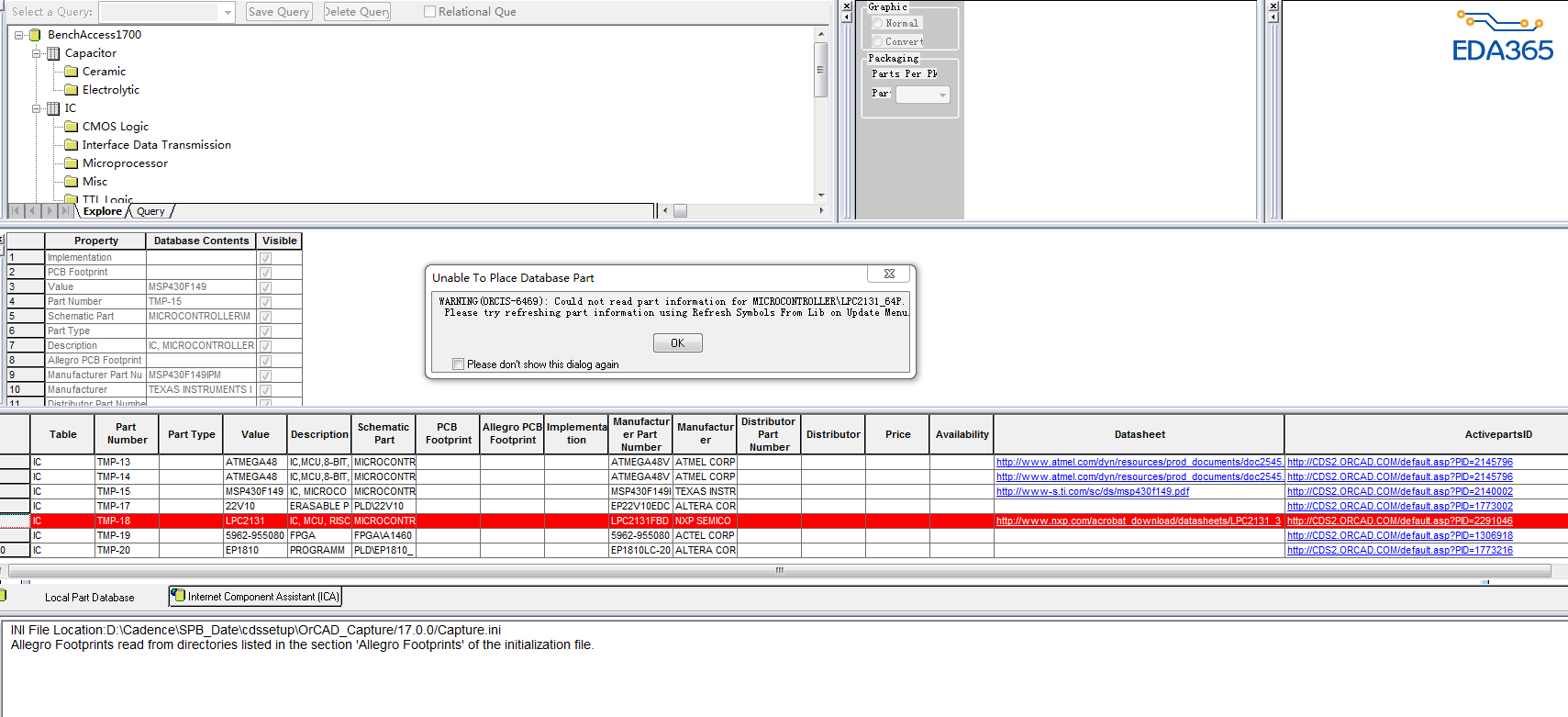
Task: Click the EP1810 value cell
Action: click(x=255, y=551)
